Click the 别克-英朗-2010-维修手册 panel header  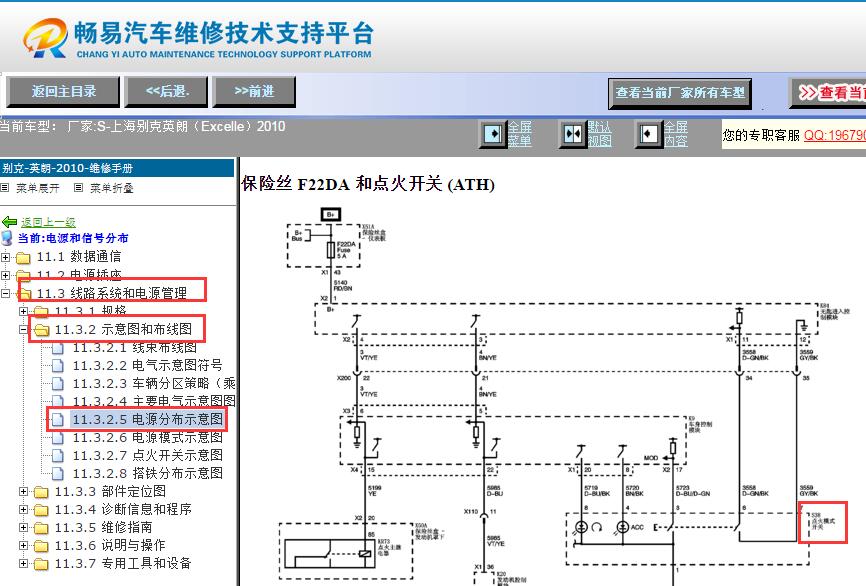[x=117, y=168]
